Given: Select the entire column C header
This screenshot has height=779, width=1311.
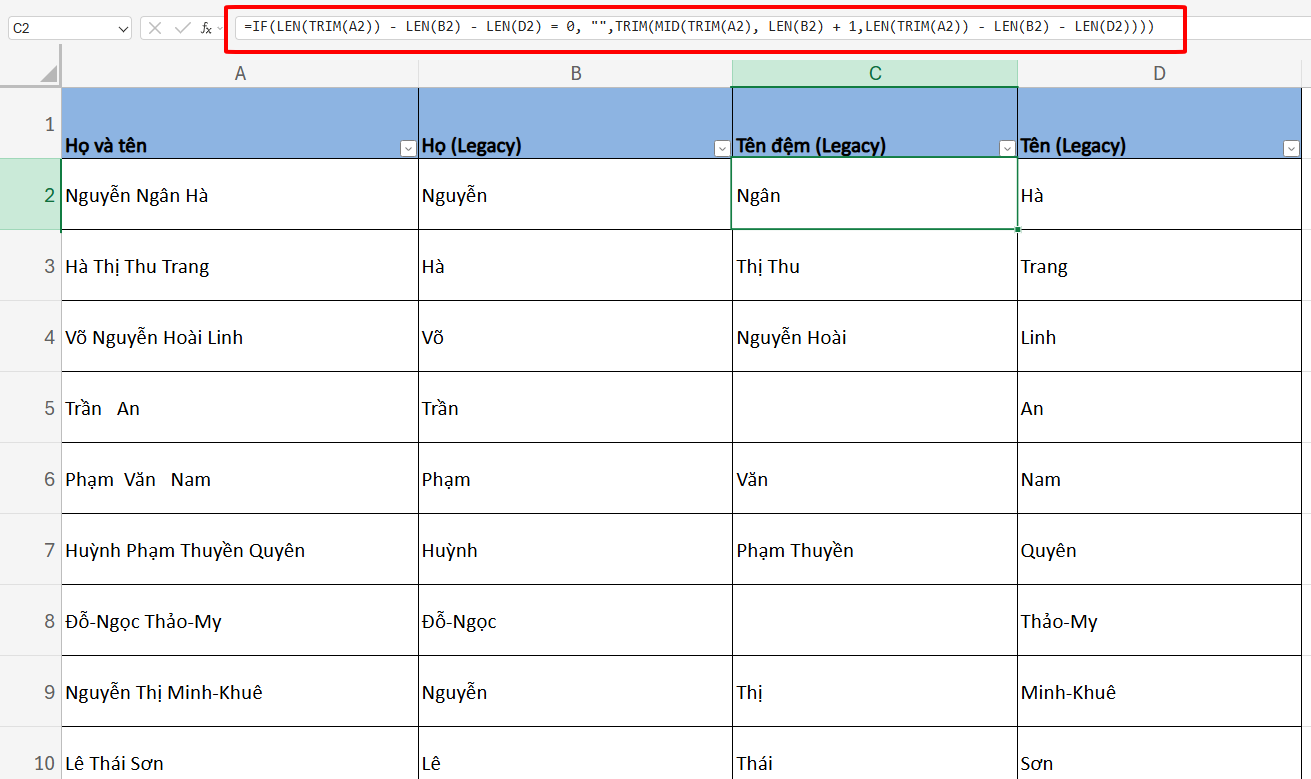Looking at the screenshot, I should [874, 72].
